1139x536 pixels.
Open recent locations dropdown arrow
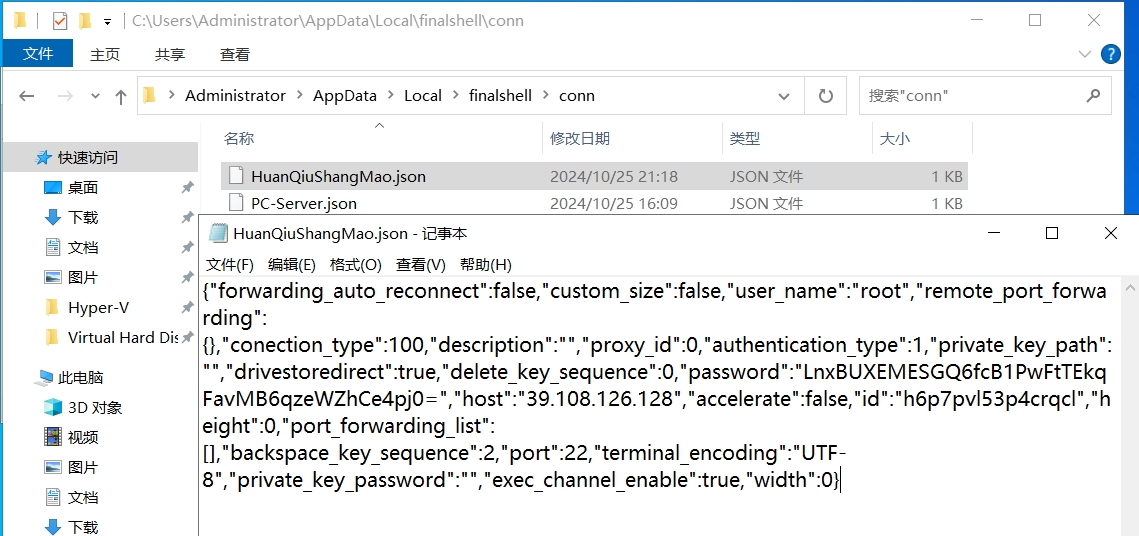[95, 96]
